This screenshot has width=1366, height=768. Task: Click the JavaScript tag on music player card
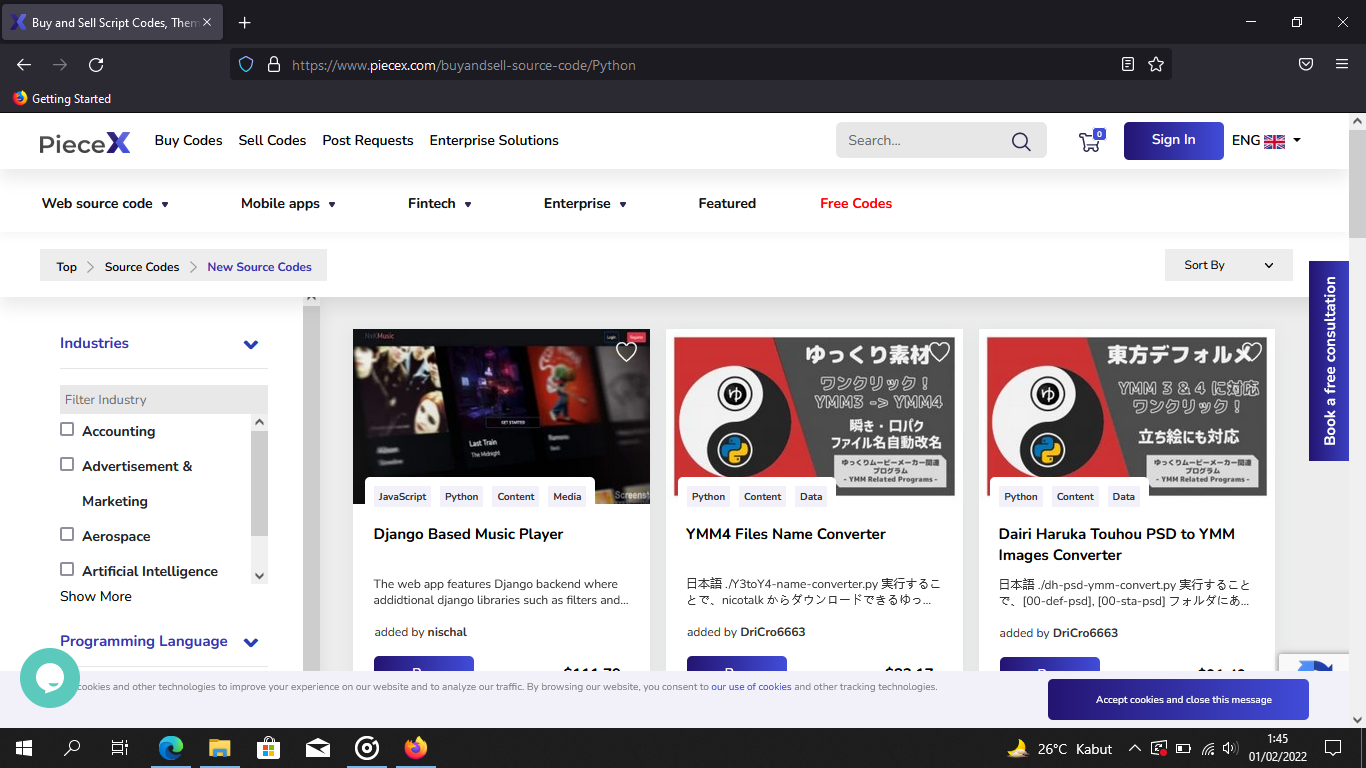coord(402,497)
